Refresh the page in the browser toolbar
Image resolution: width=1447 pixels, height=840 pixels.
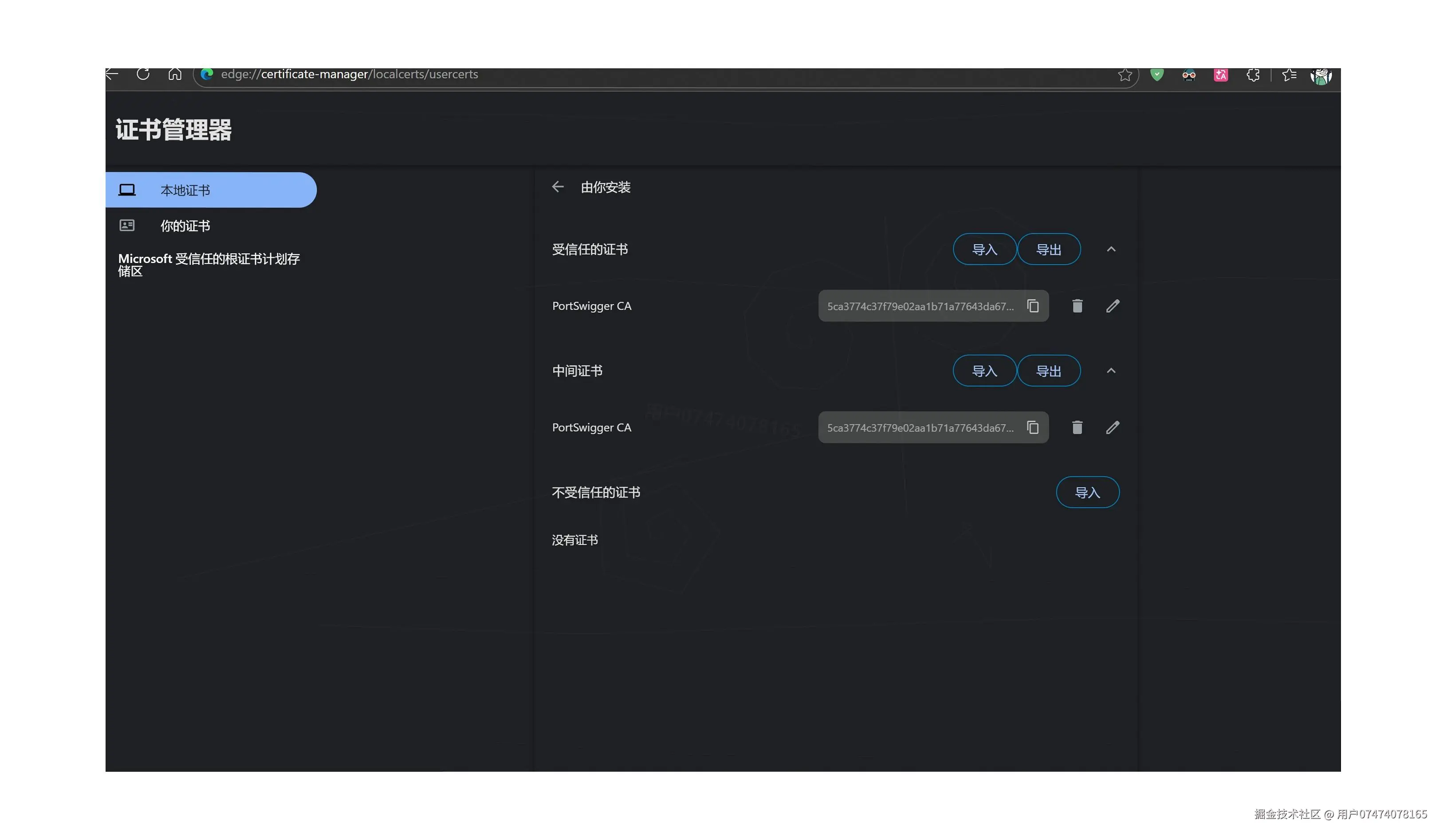coord(143,74)
